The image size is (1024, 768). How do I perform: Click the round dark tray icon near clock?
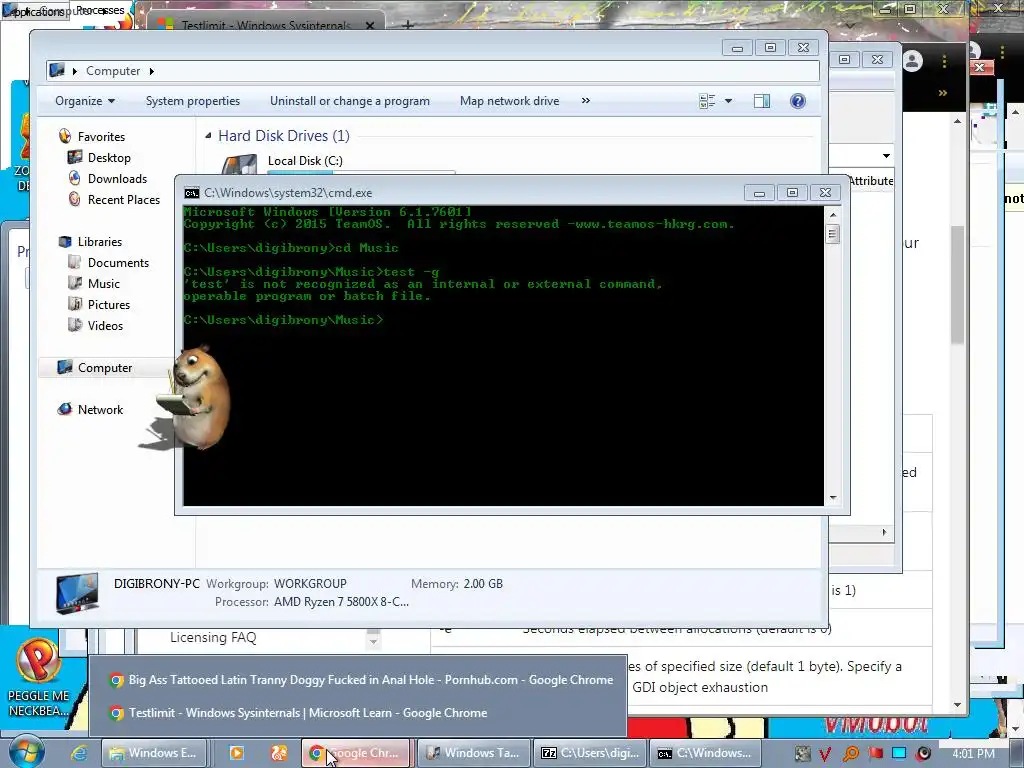click(x=923, y=754)
